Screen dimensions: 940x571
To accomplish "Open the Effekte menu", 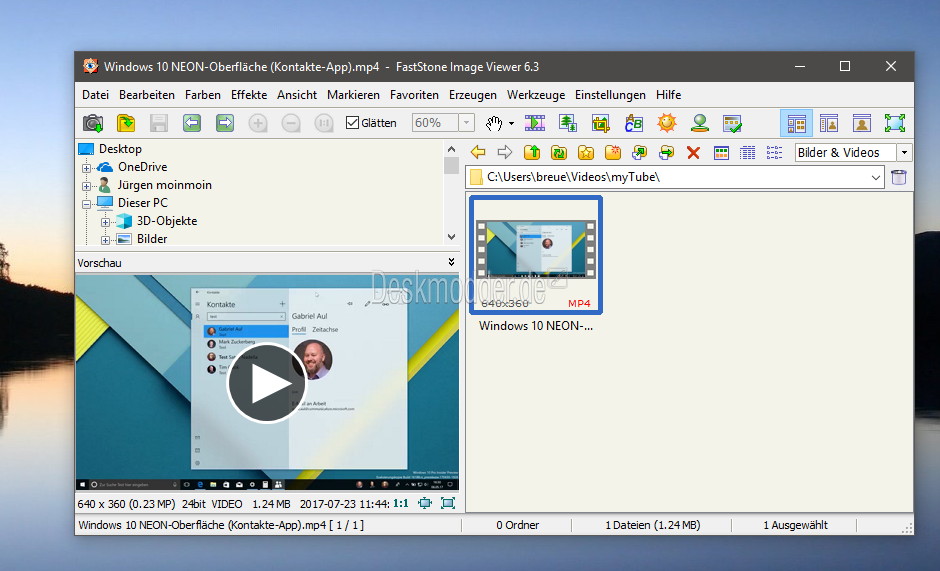I will pos(249,95).
